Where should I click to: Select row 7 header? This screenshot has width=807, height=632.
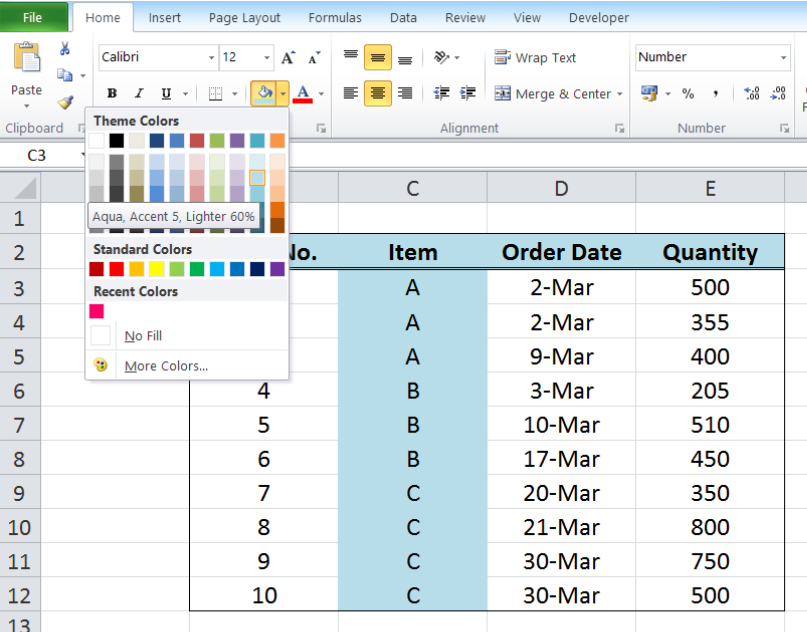pos(20,425)
